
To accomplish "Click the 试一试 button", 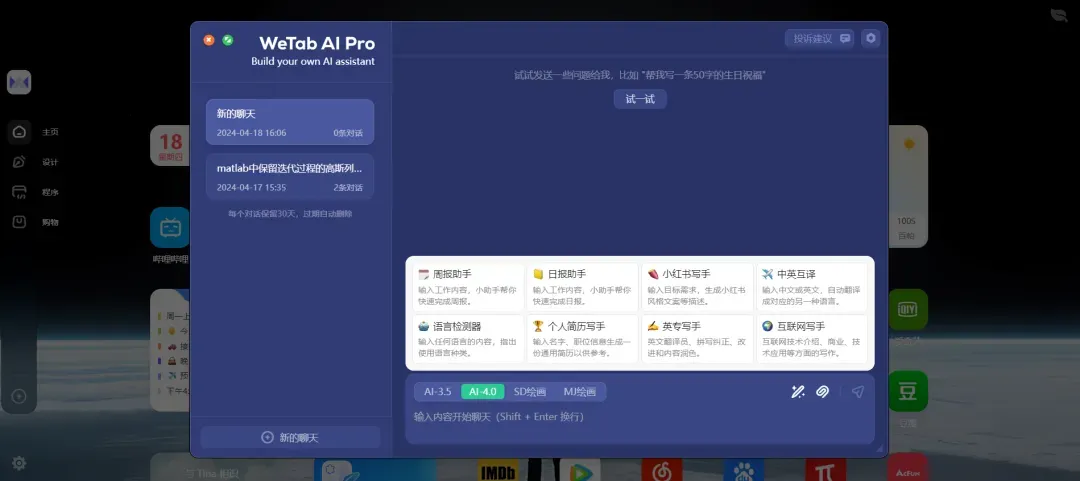I will [x=640, y=99].
